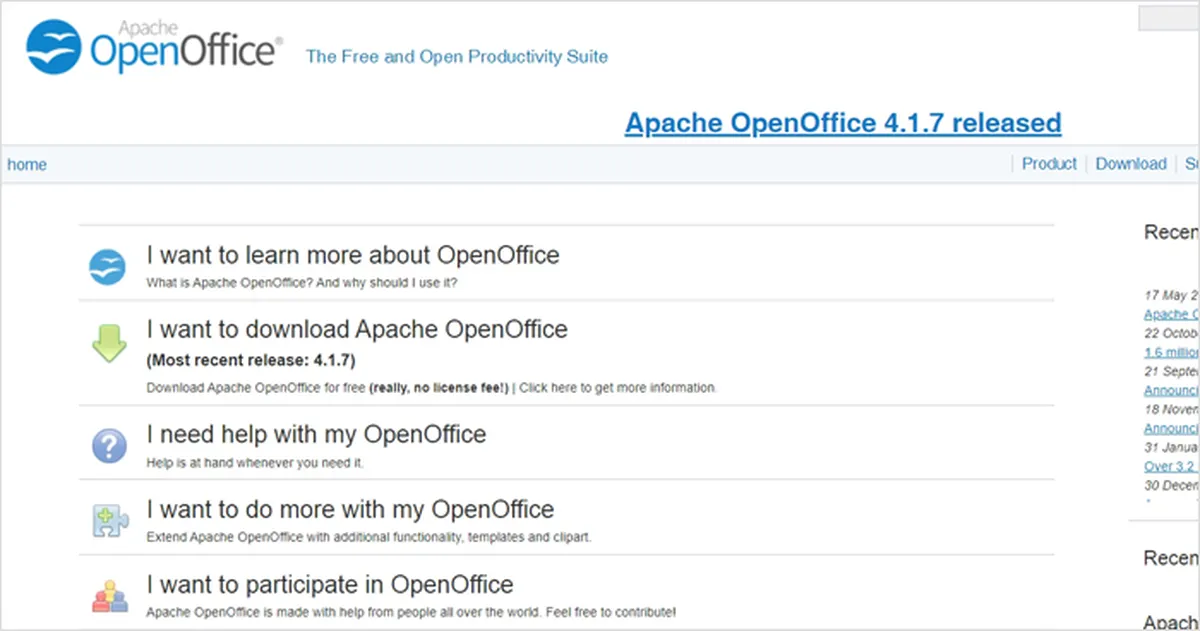1200x631 pixels.
Task: Click the green download arrow icon
Action: tap(109, 343)
